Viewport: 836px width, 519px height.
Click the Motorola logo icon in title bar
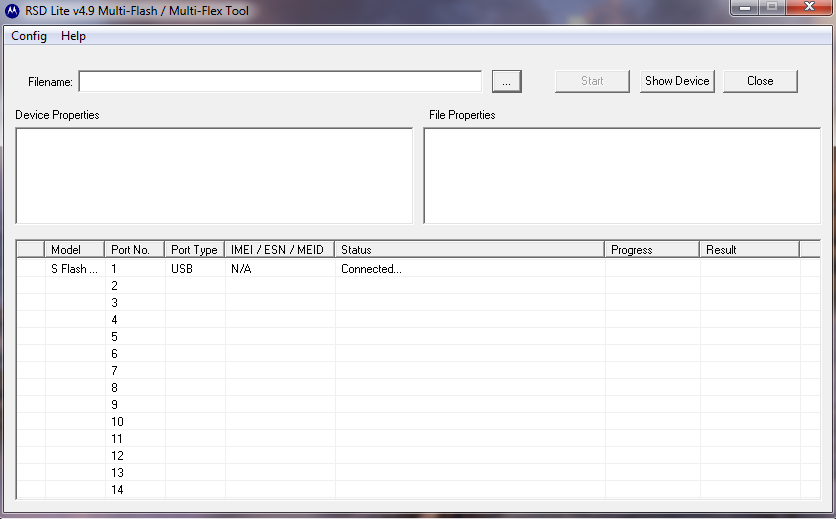pyautogui.click(x=13, y=11)
